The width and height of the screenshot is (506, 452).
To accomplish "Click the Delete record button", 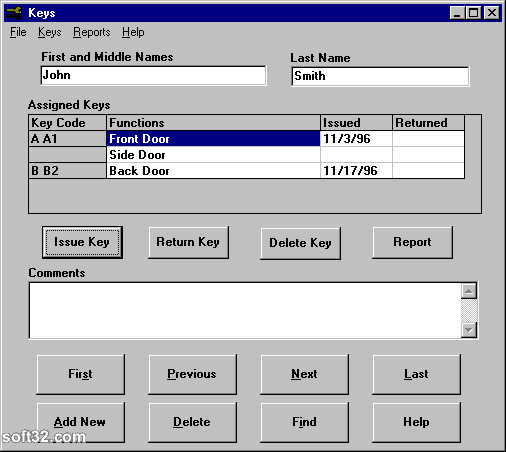I will point(192,422).
